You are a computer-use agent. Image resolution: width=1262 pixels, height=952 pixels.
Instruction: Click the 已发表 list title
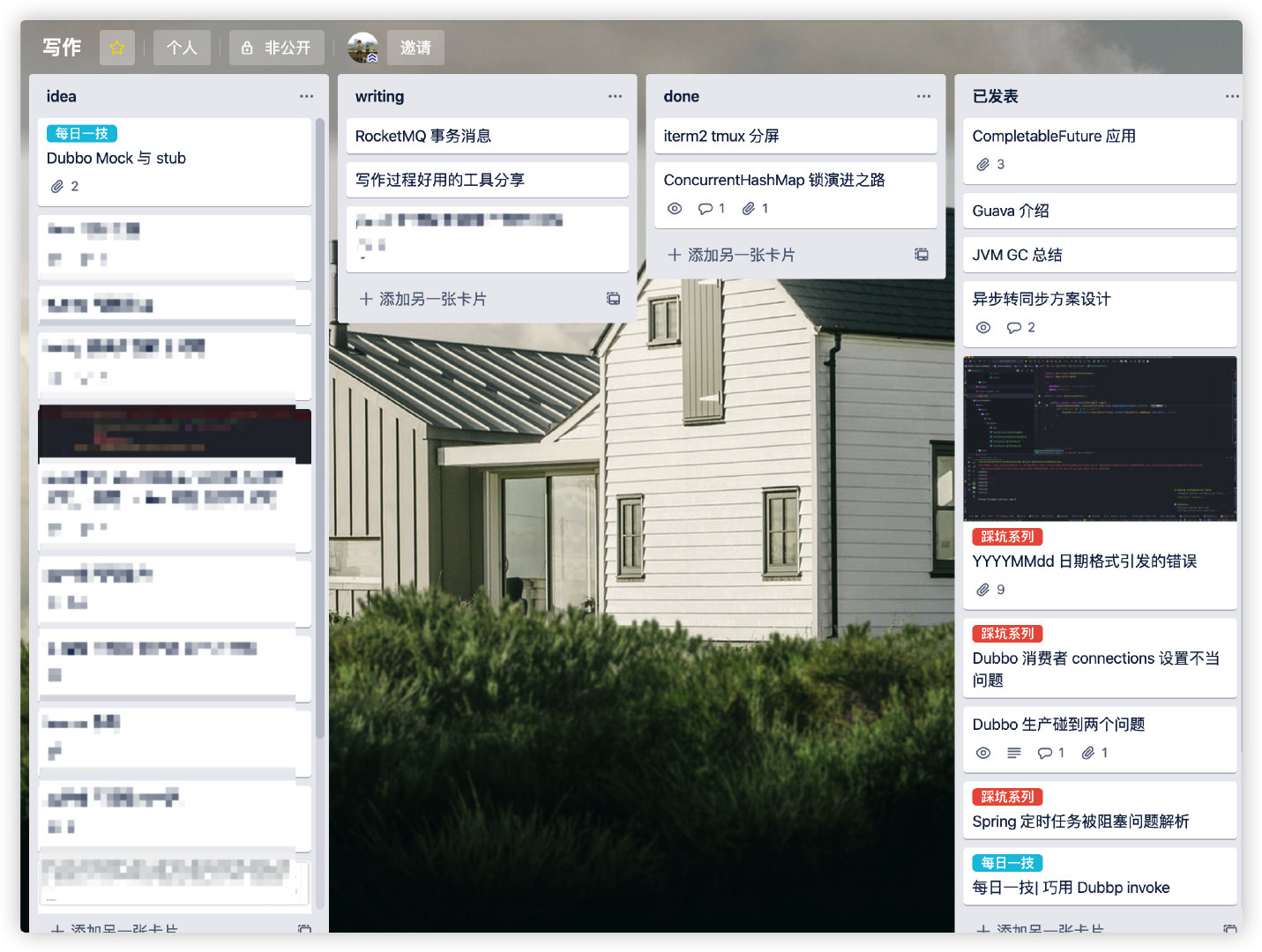click(996, 96)
